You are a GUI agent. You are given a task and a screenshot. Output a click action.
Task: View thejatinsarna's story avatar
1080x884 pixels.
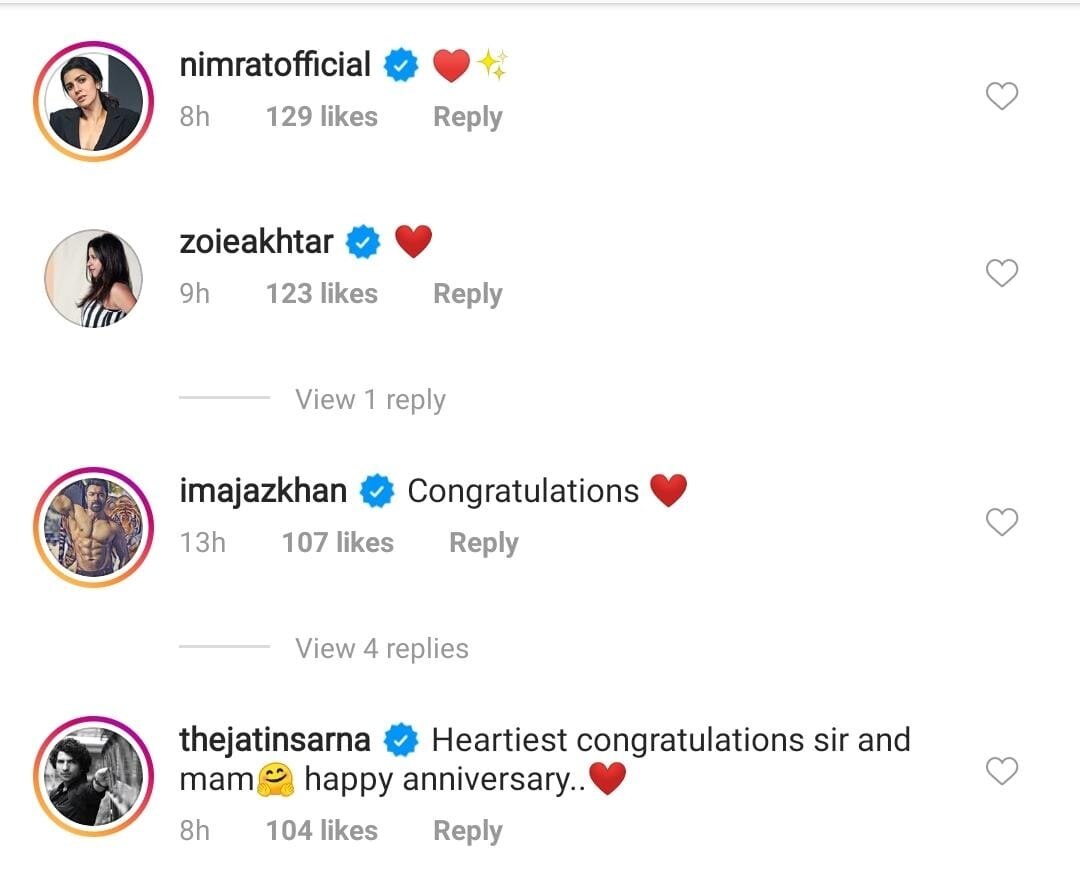coord(94,776)
